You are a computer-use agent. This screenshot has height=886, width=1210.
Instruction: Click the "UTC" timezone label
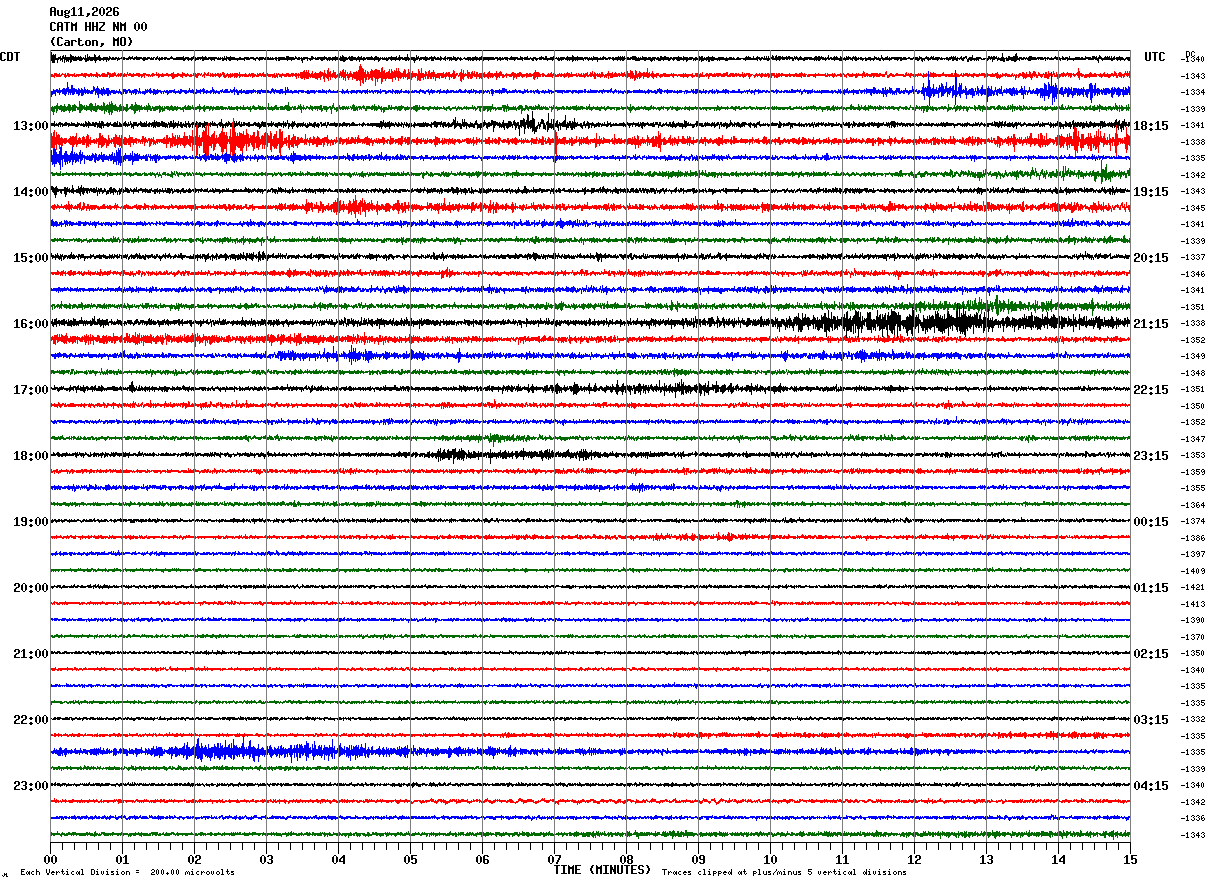click(1155, 57)
